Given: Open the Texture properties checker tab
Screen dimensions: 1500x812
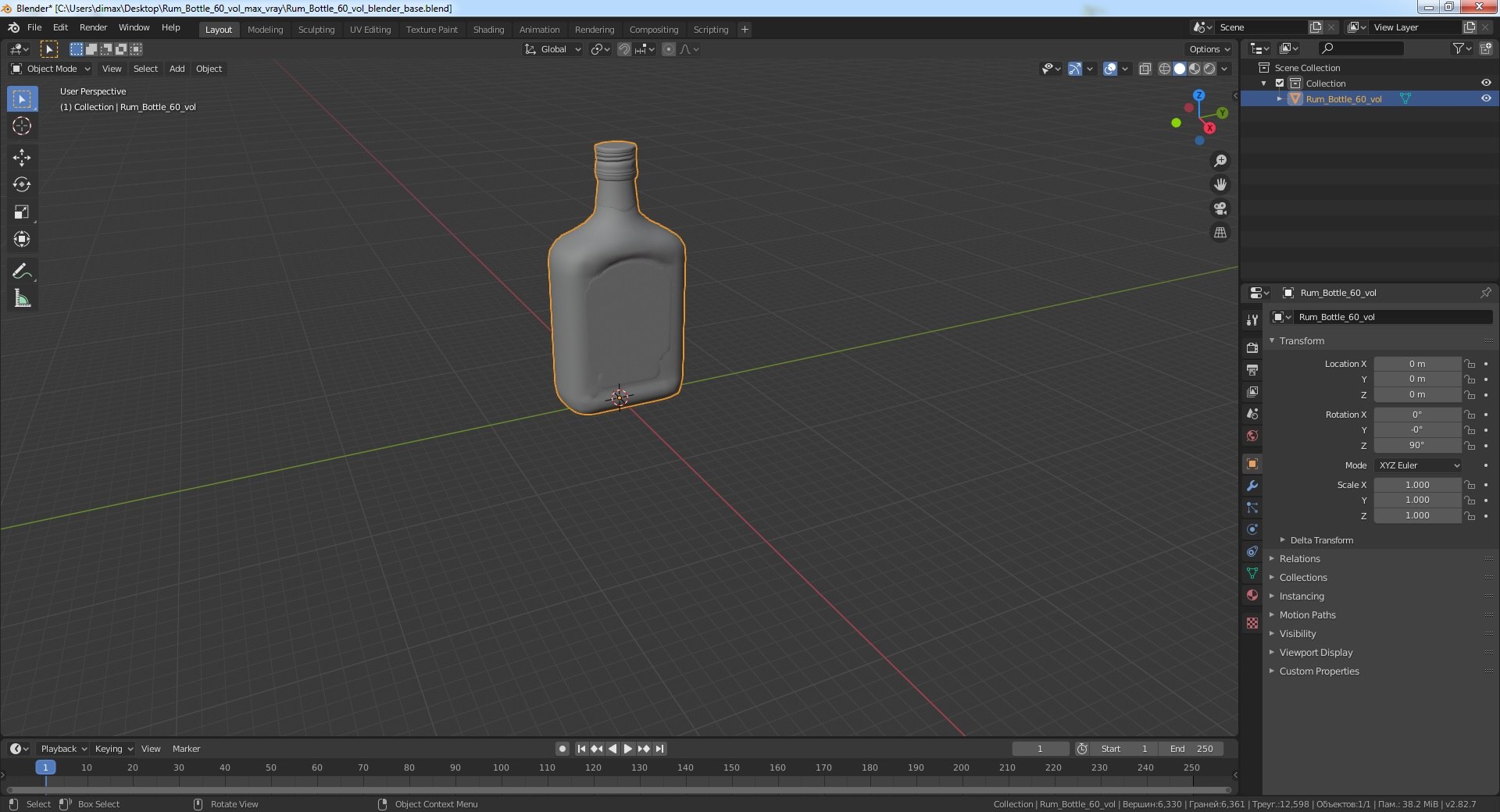Looking at the screenshot, I should pyautogui.click(x=1252, y=623).
